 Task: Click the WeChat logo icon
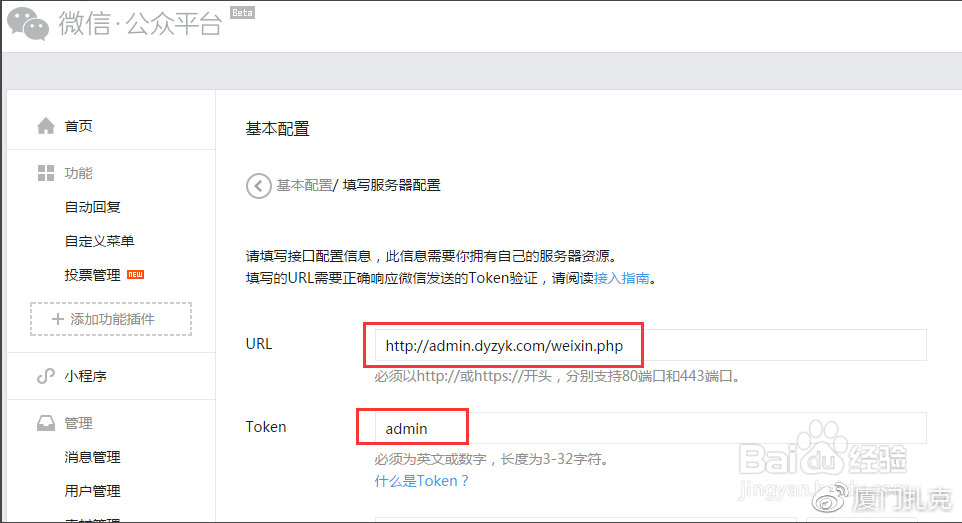click(28, 24)
